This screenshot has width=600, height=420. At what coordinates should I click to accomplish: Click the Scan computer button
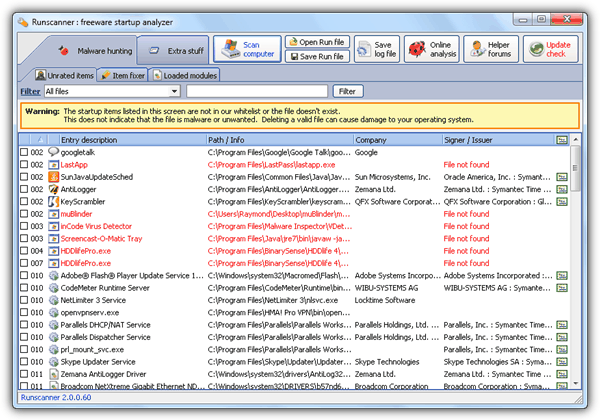247,49
